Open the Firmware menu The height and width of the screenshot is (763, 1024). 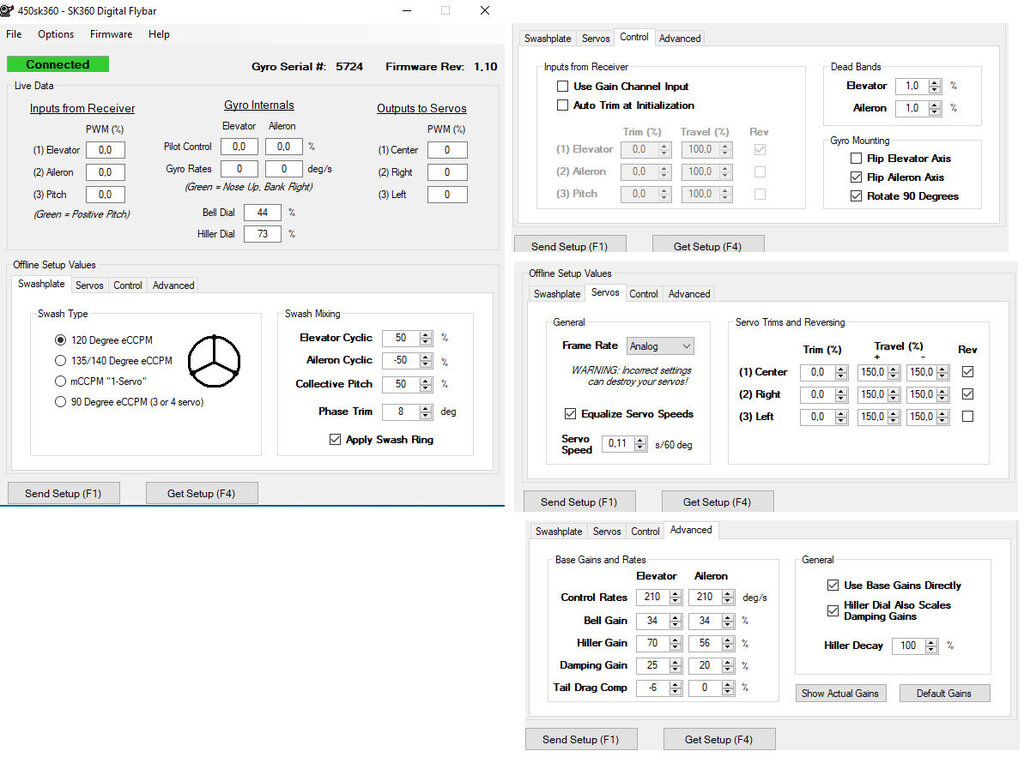[111, 34]
